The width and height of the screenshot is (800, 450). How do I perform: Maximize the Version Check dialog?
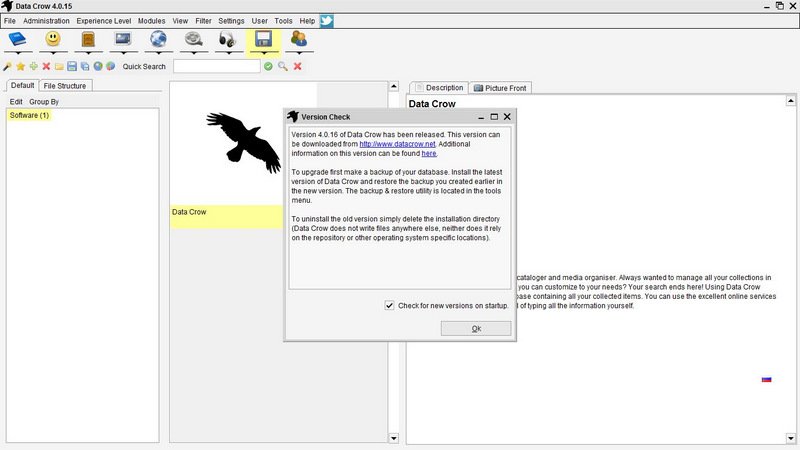pyautogui.click(x=494, y=117)
